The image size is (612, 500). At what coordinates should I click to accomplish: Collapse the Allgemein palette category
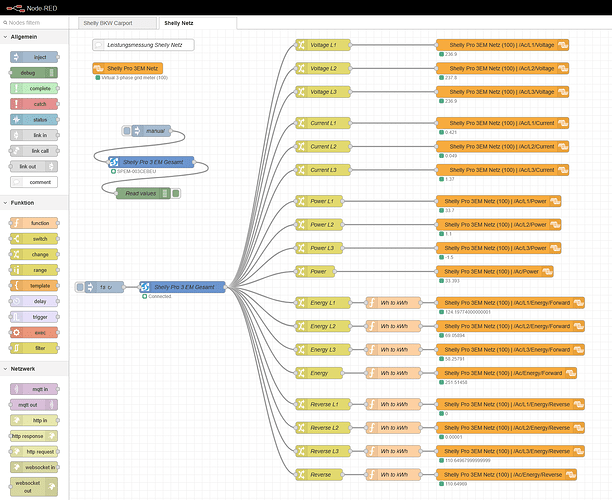coord(34,37)
